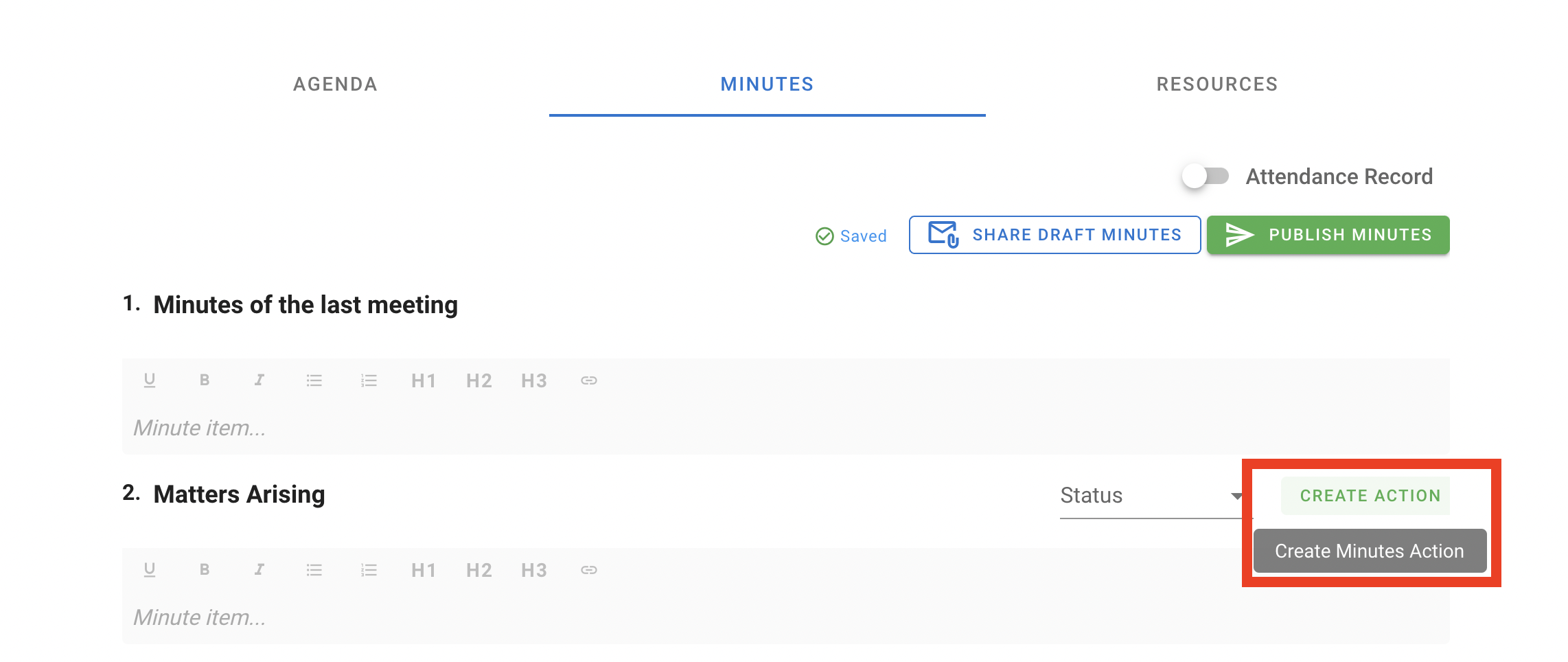Click Share Draft Minutes button

click(1054, 235)
